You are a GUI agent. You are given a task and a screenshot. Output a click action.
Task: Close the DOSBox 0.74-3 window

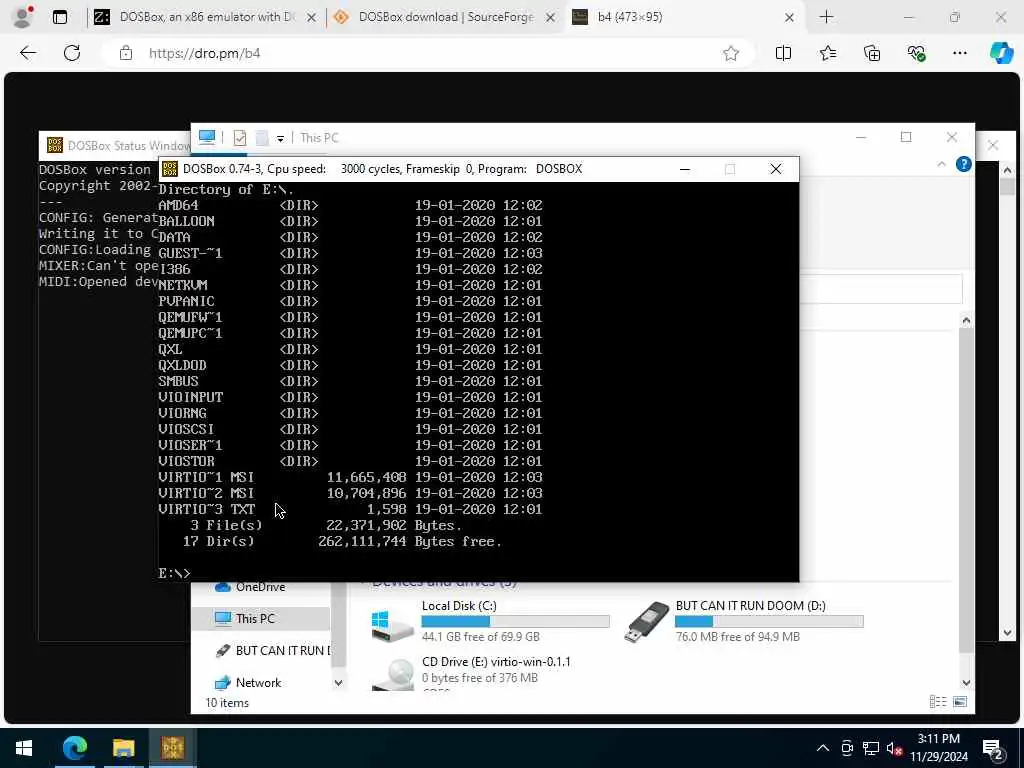[776, 169]
